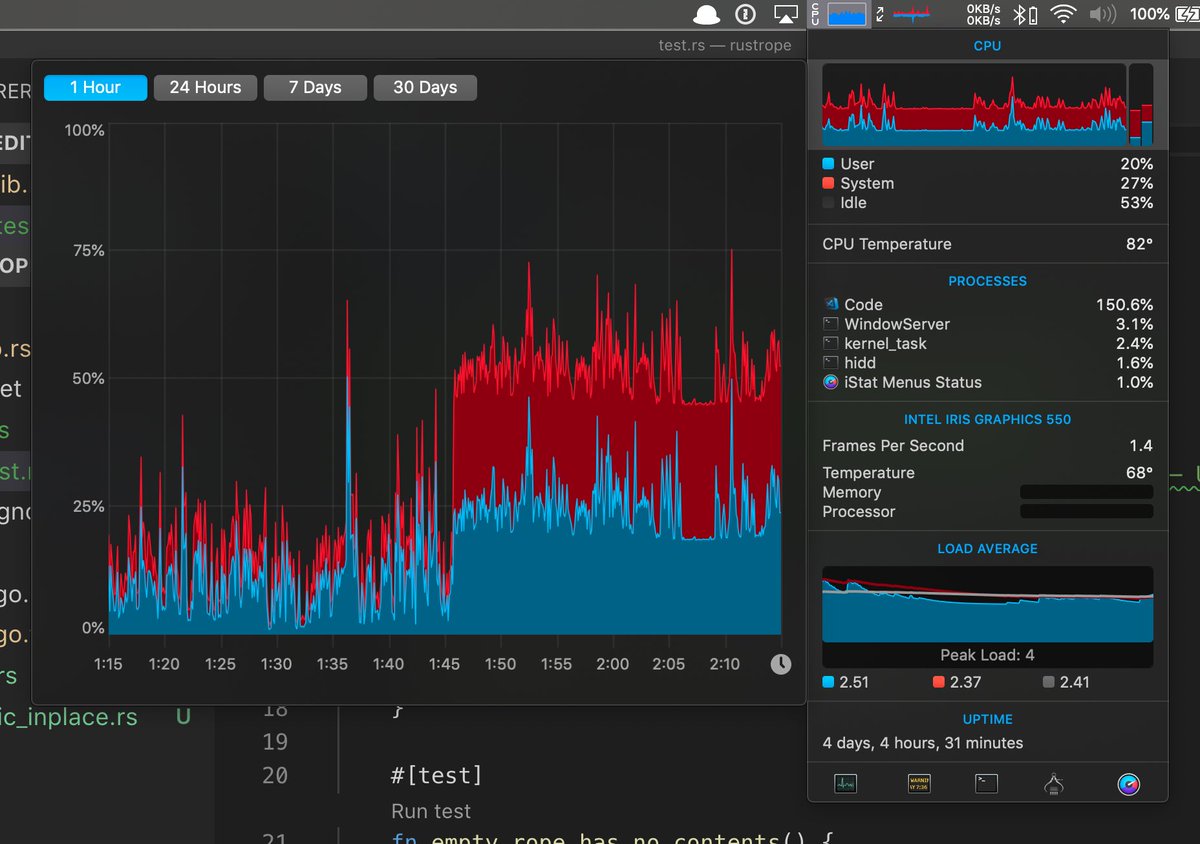
Task: Click line number 20 in the editor gutter
Action: click(x=274, y=775)
